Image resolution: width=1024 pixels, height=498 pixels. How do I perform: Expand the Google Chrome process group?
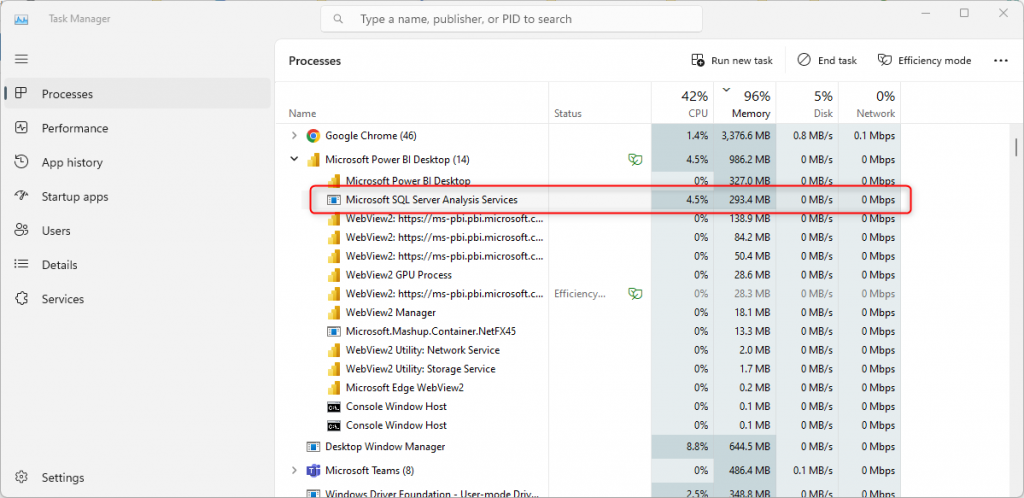point(293,136)
